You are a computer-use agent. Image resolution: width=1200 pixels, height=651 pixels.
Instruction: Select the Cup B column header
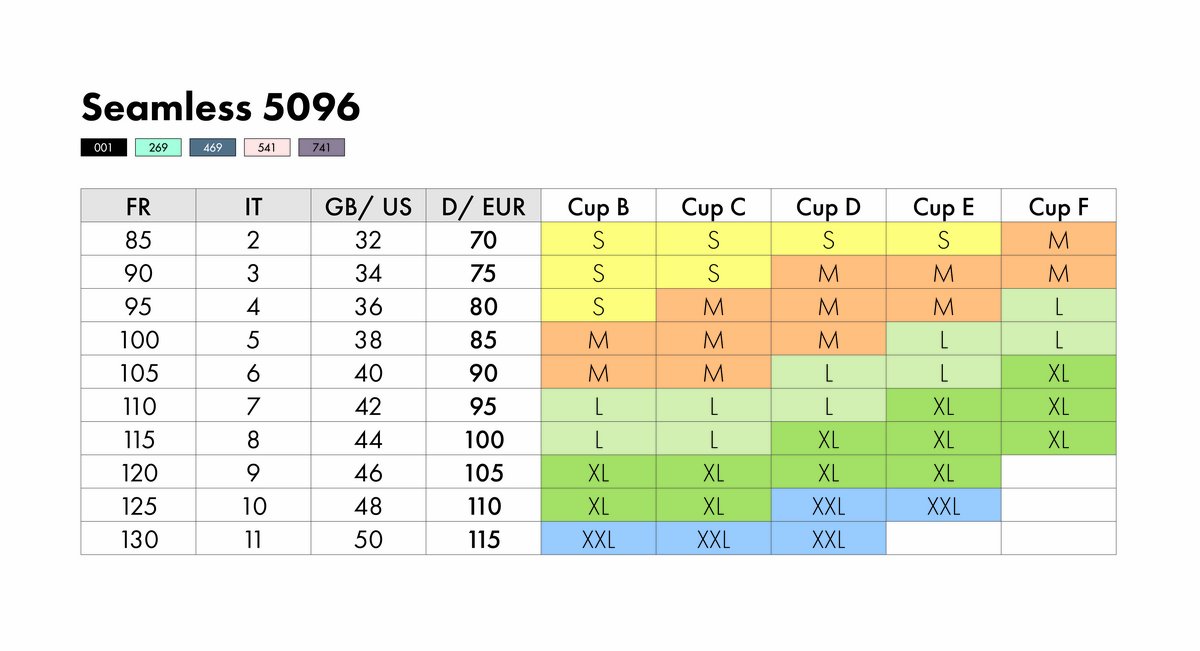(x=598, y=207)
